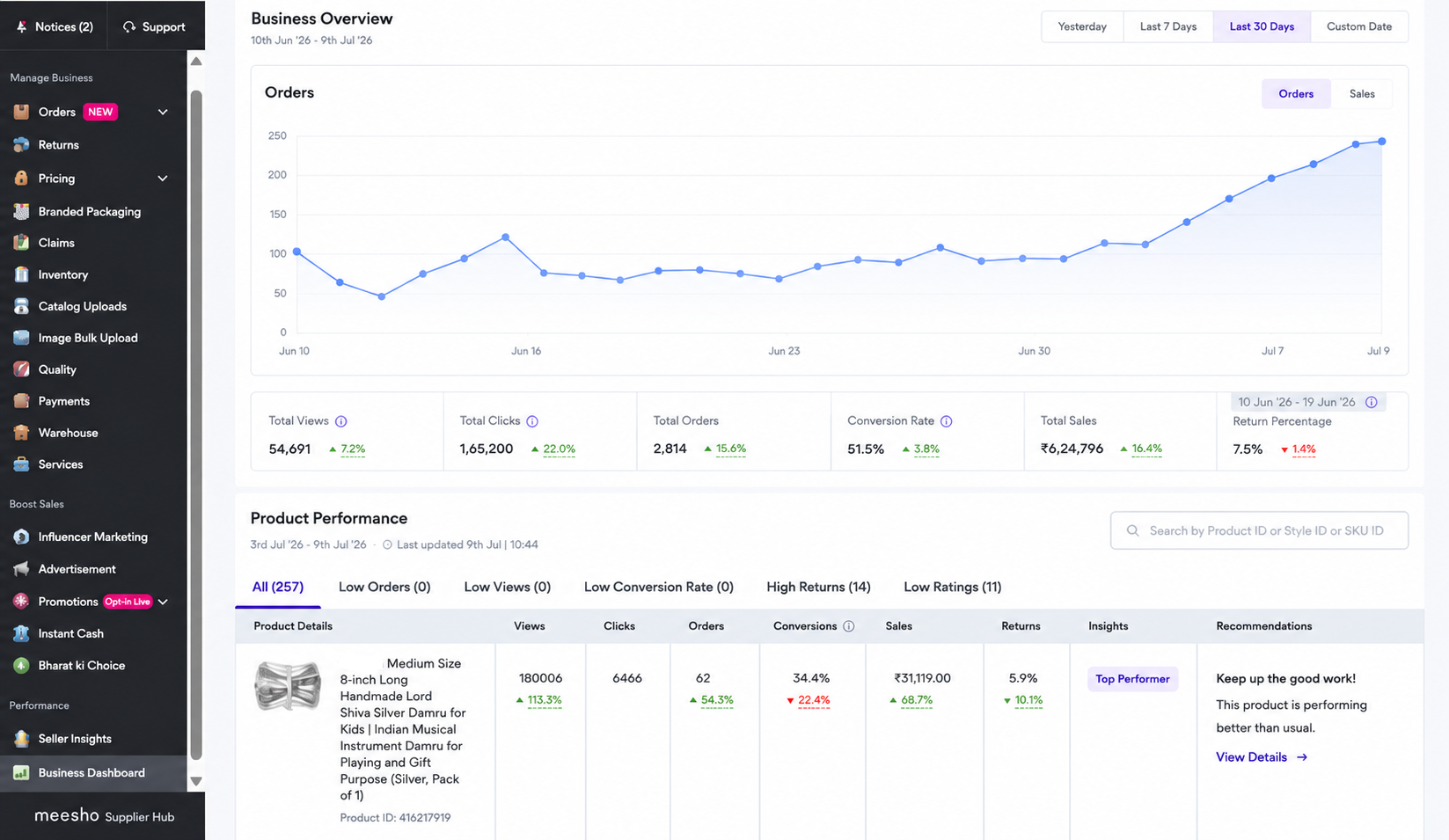Viewport: 1449px width, 840px height.
Task: Click the Seller Insights icon
Action: (21, 739)
